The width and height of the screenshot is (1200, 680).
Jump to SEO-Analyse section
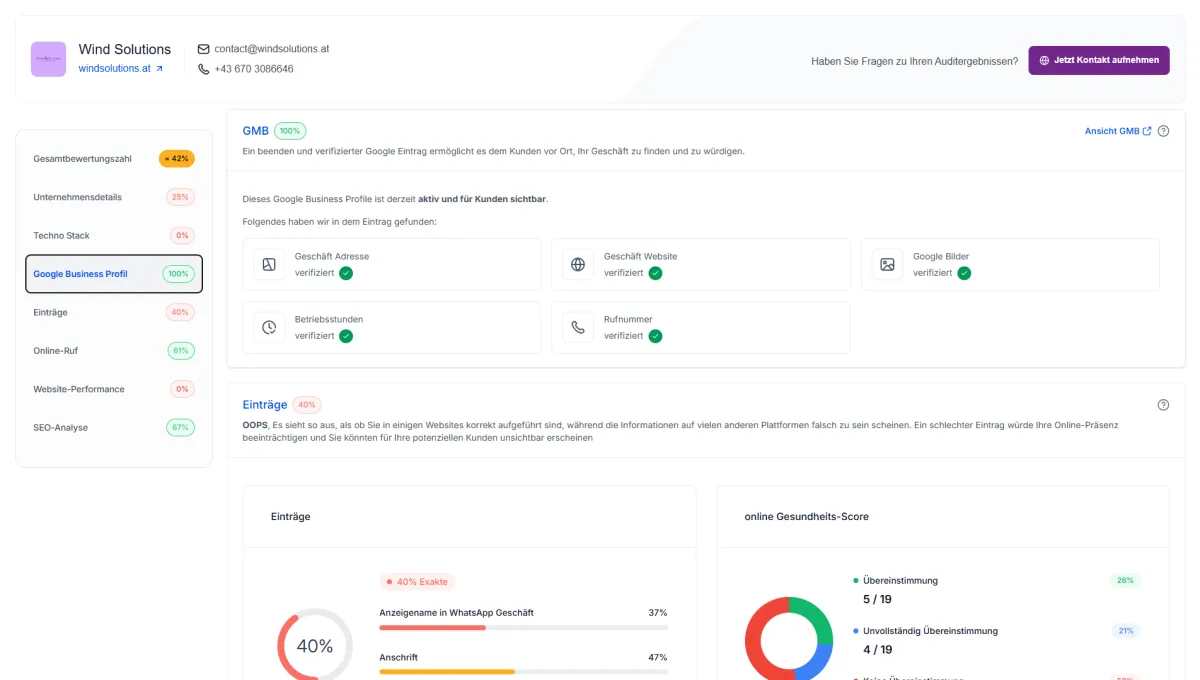(114, 428)
